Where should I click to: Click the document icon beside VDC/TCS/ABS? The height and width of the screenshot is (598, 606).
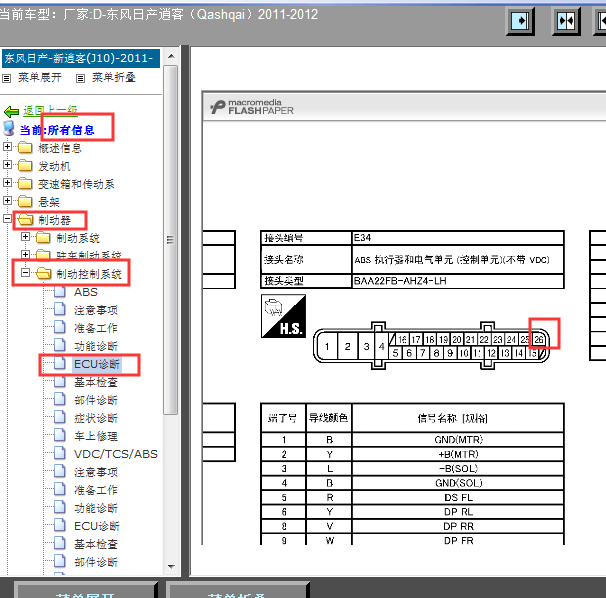[x=60, y=453]
